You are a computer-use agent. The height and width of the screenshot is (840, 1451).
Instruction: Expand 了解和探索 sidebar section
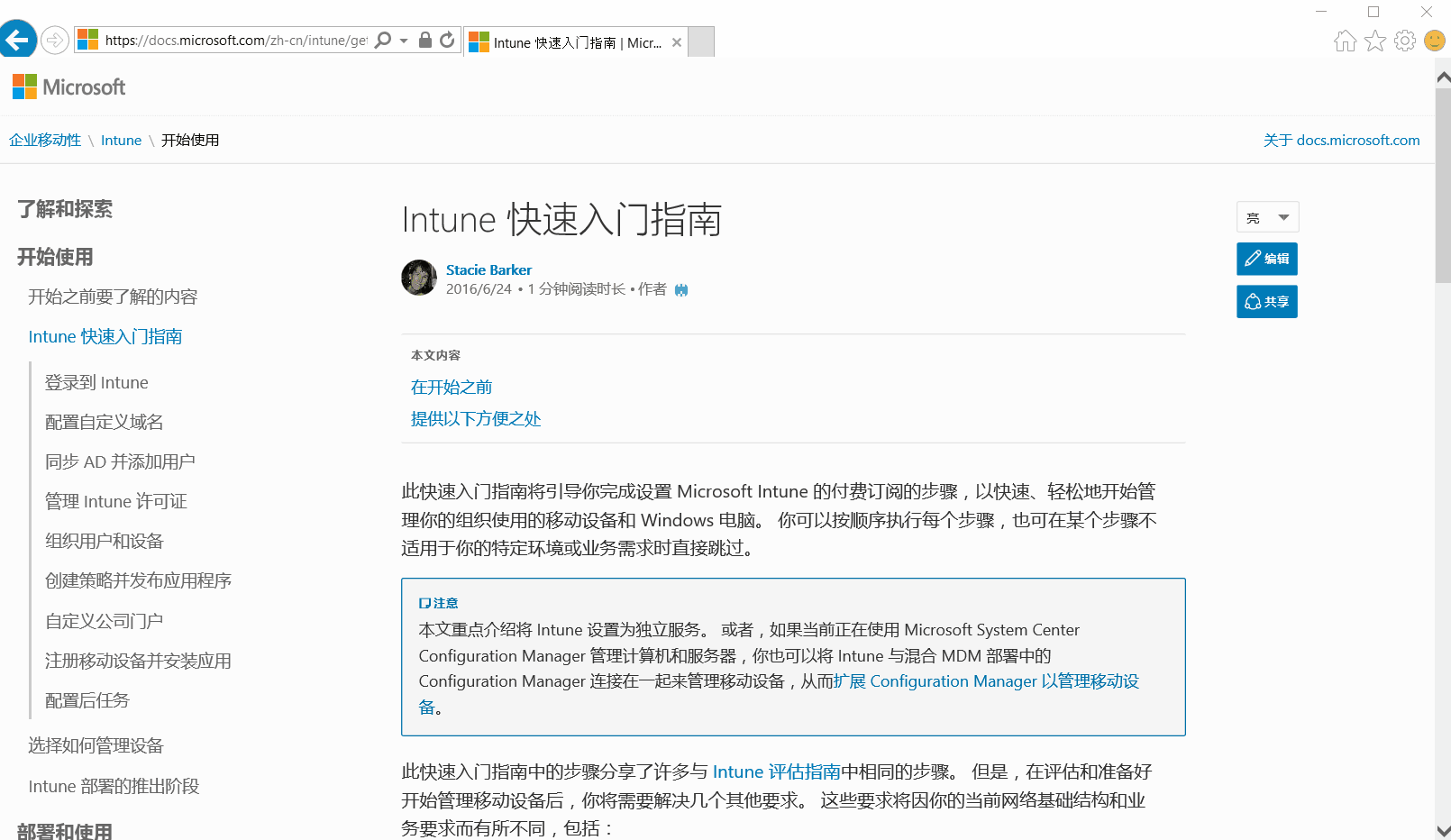click(x=65, y=209)
